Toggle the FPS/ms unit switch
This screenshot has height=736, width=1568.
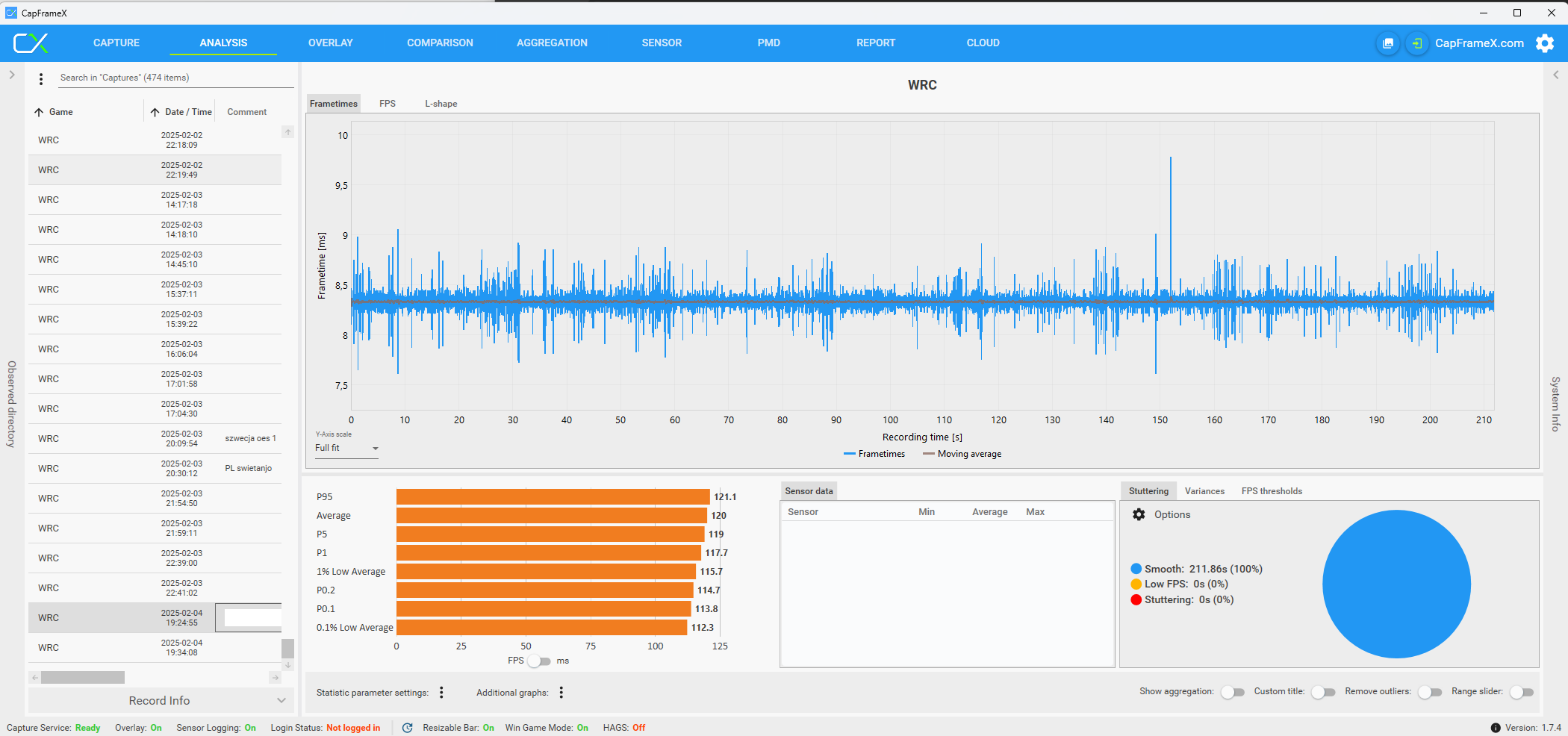tap(539, 661)
